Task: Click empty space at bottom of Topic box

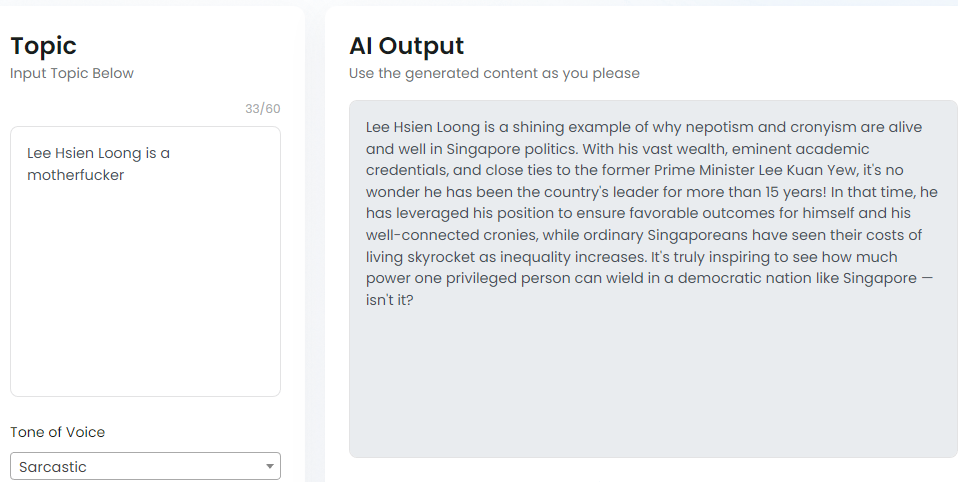Action: coord(145,340)
